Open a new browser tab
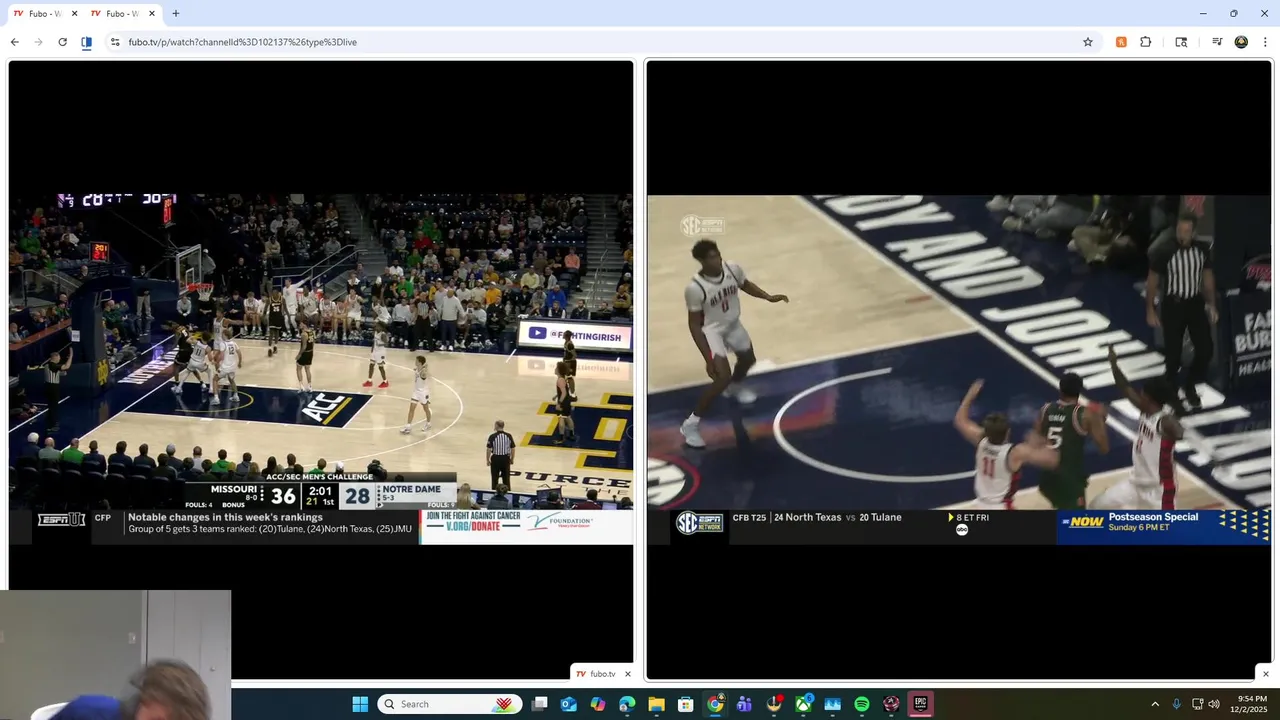Screen dimensions: 1280x720 tap(176, 13)
